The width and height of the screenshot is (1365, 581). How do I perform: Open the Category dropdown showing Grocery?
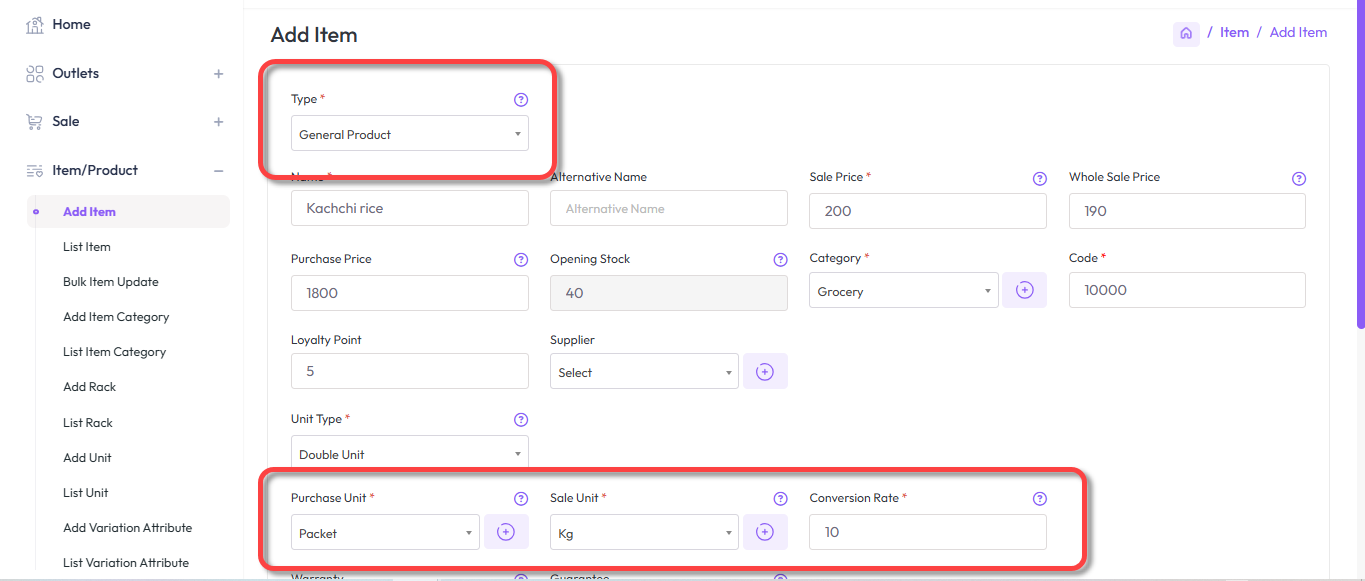click(x=903, y=291)
